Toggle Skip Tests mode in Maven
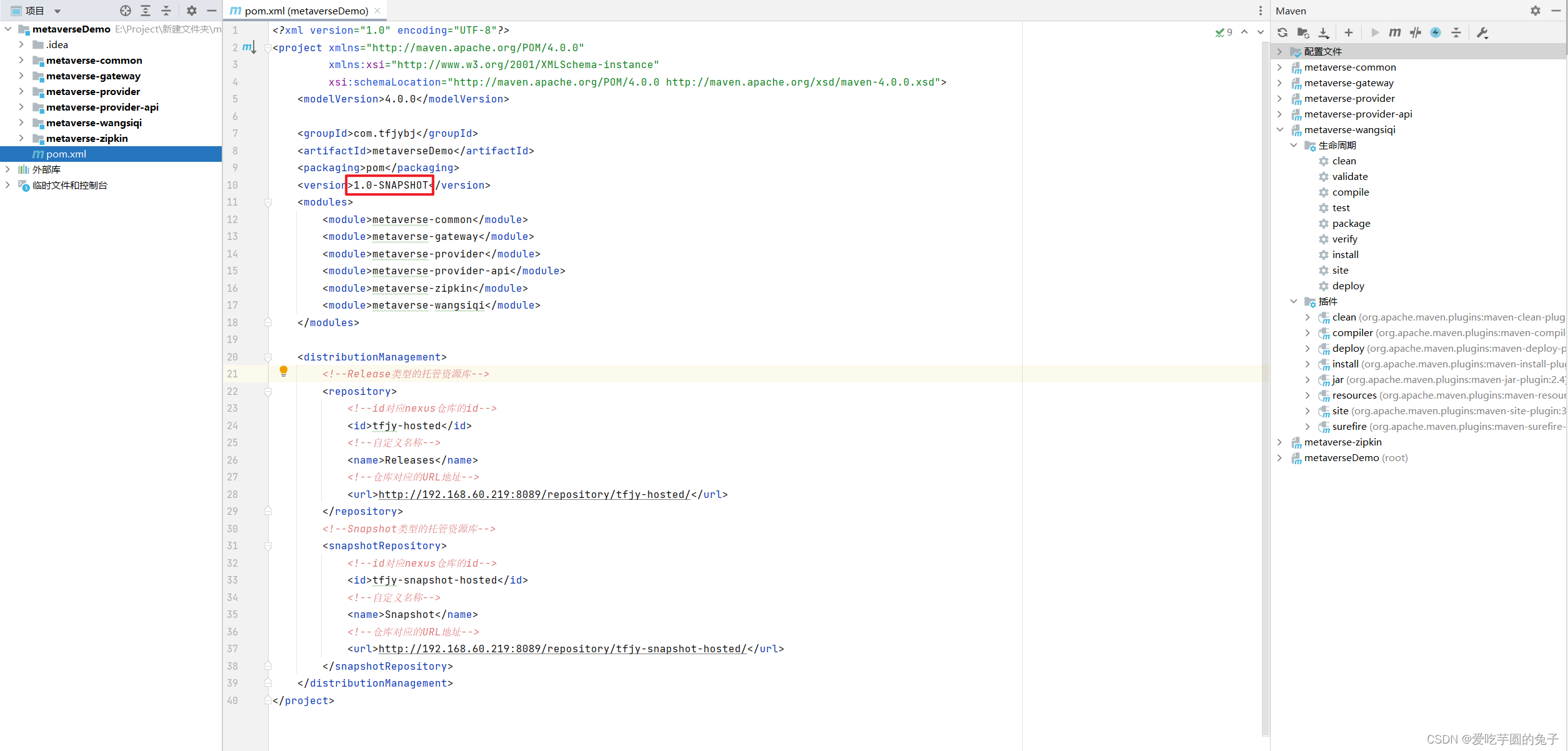The height and width of the screenshot is (751, 1568). pyautogui.click(x=1416, y=32)
